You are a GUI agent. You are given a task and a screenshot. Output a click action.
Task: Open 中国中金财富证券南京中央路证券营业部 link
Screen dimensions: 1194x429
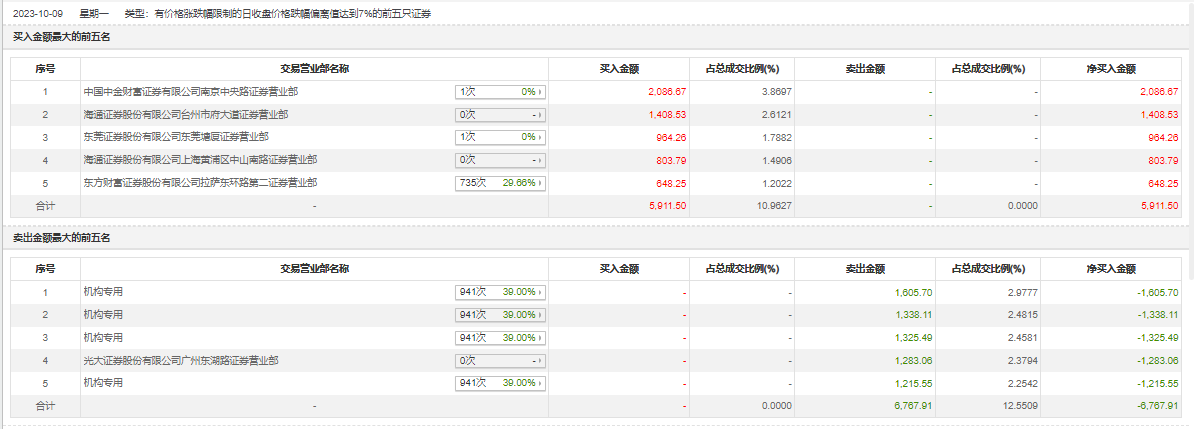pos(190,91)
